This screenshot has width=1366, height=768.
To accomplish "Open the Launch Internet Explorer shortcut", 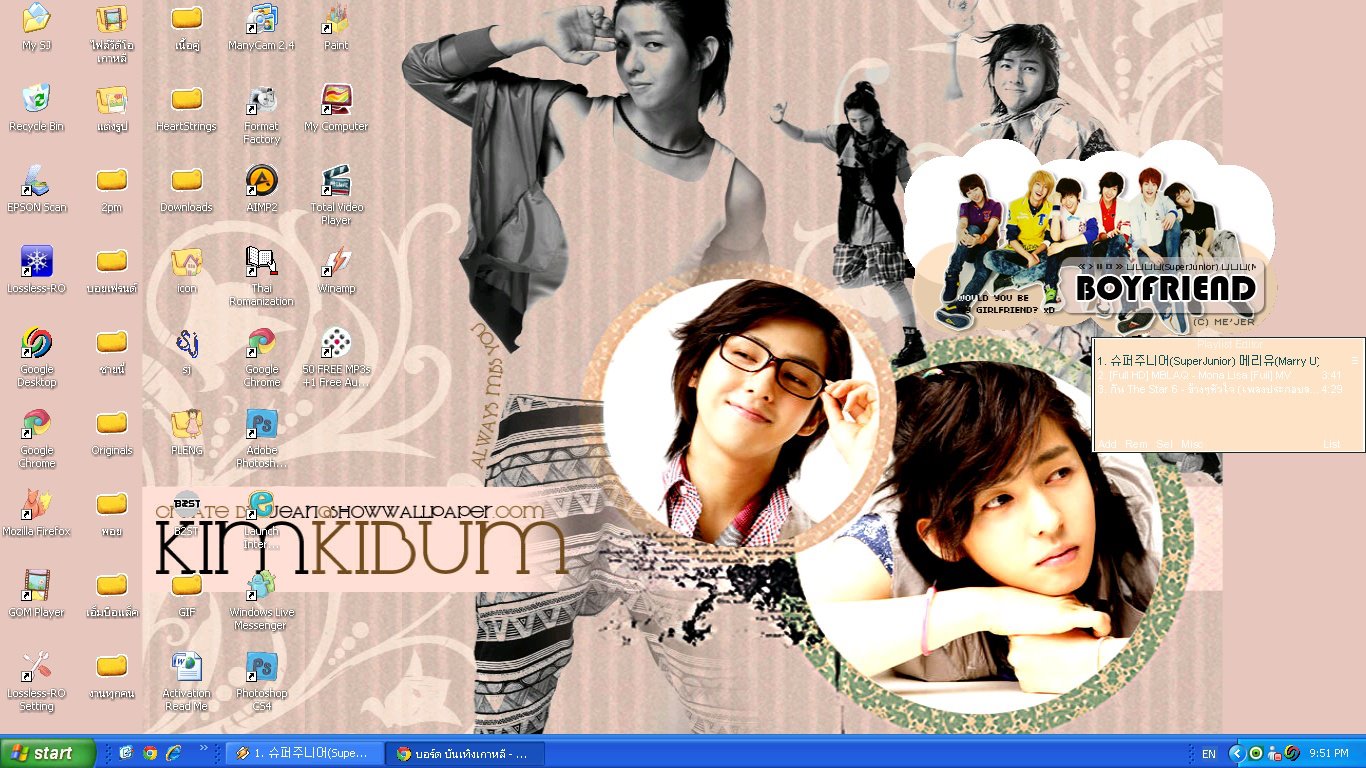I will [262, 519].
